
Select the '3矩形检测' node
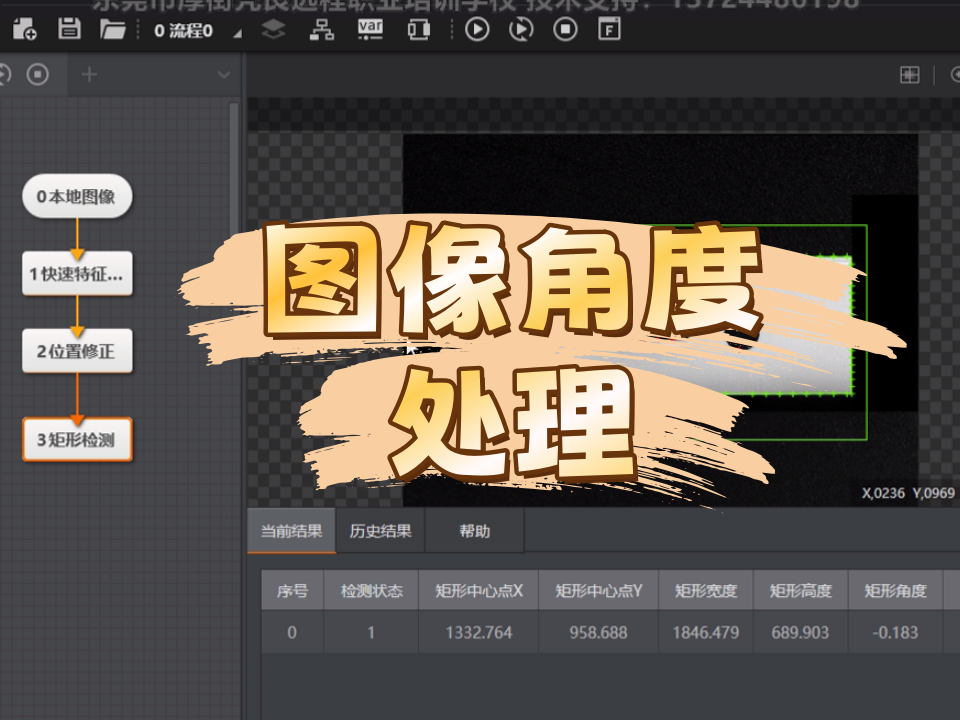(x=77, y=439)
